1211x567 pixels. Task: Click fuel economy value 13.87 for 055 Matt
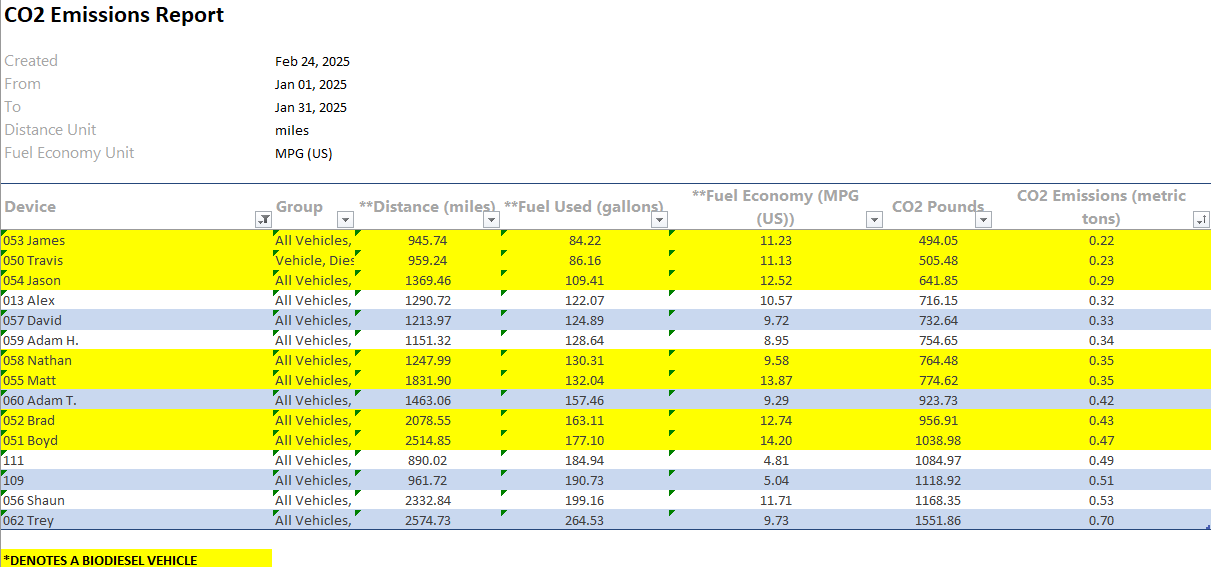tap(776, 380)
